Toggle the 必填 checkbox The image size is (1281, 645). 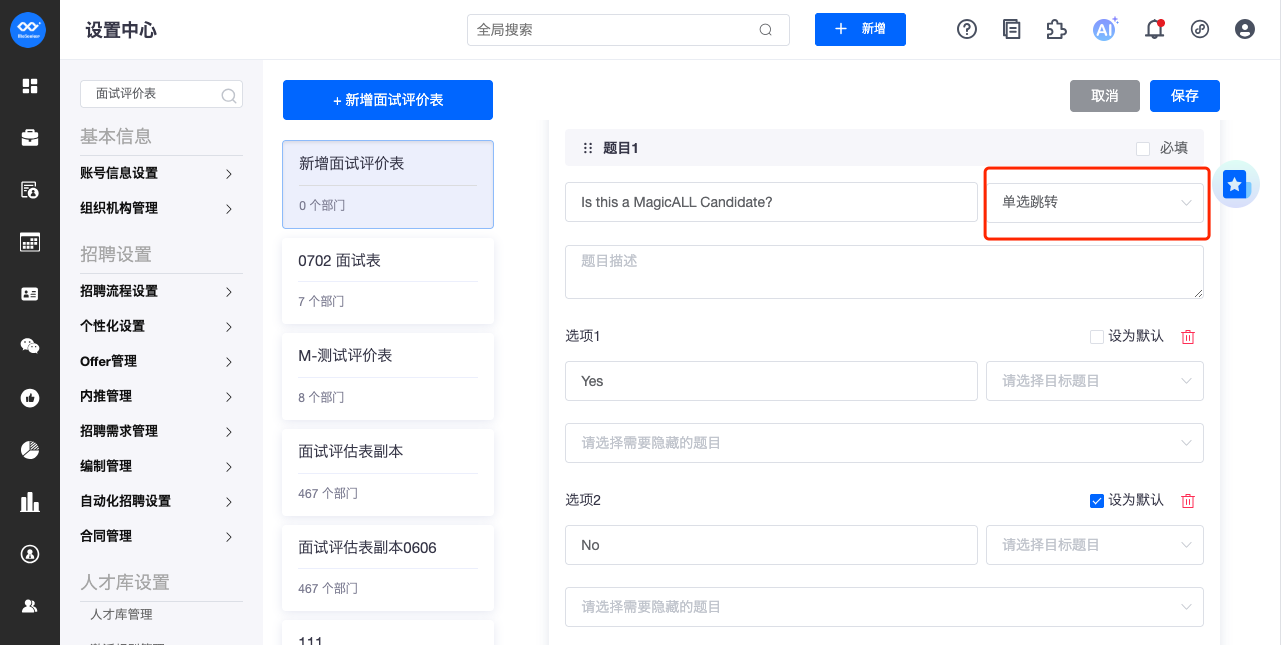click(x=1143, y=149)
